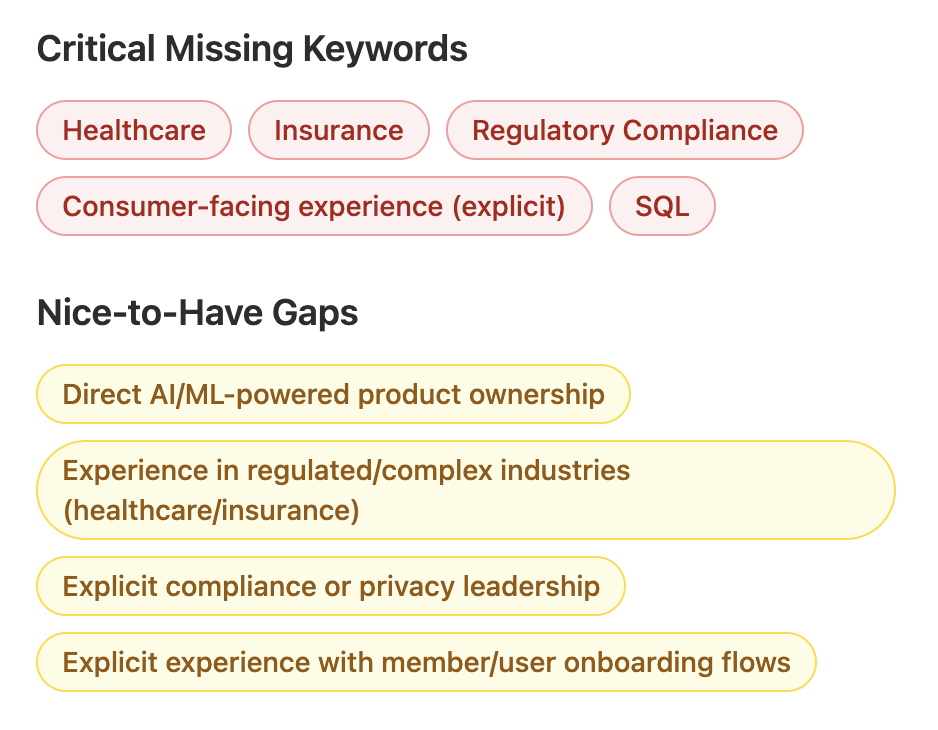
Task: Choose the Regulatory Compliance keyword tag
Action: pyautogui.click(x=625, y=130)
